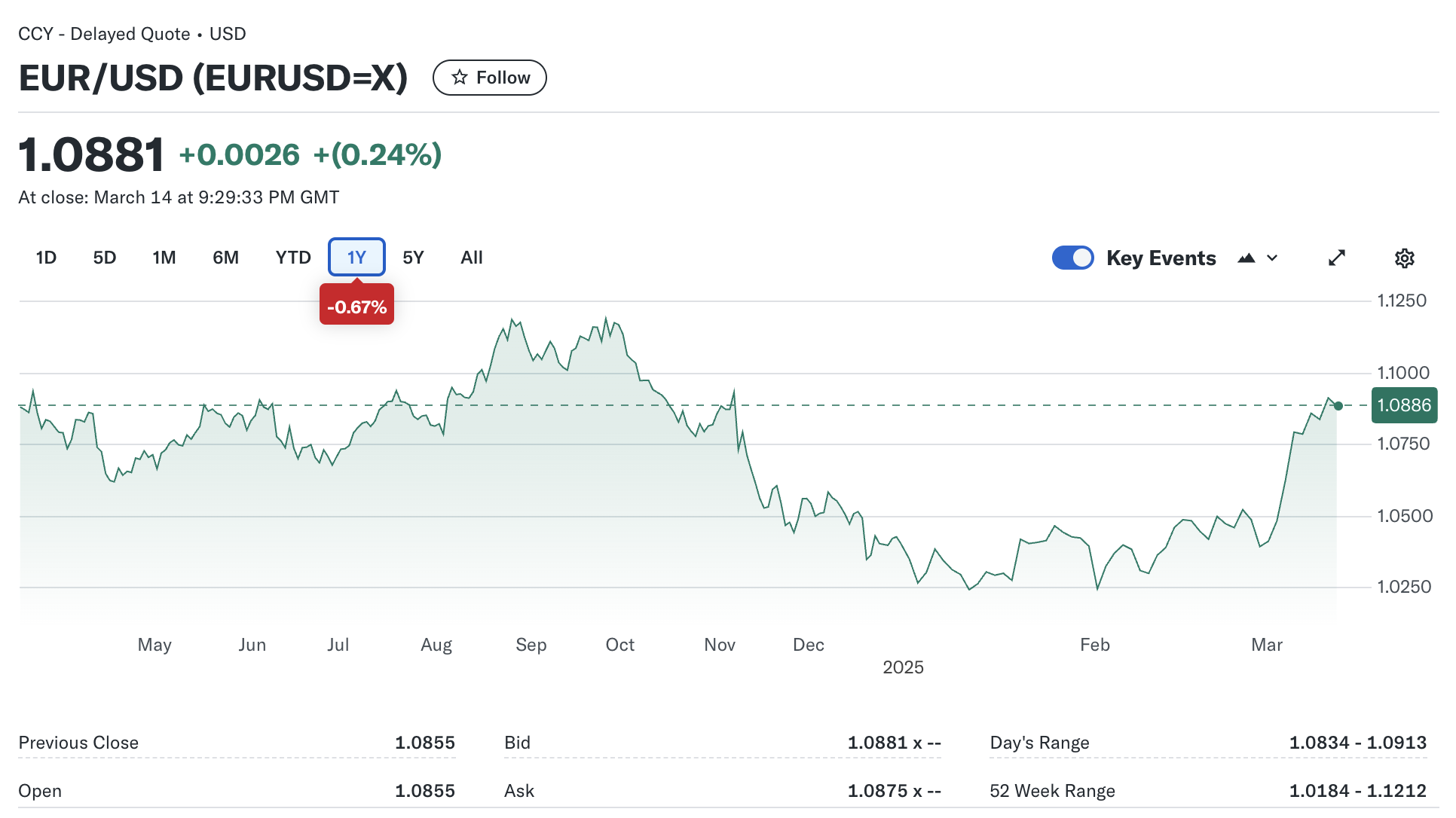
Task: Click the star icon in Follow button
Action: 459,78
